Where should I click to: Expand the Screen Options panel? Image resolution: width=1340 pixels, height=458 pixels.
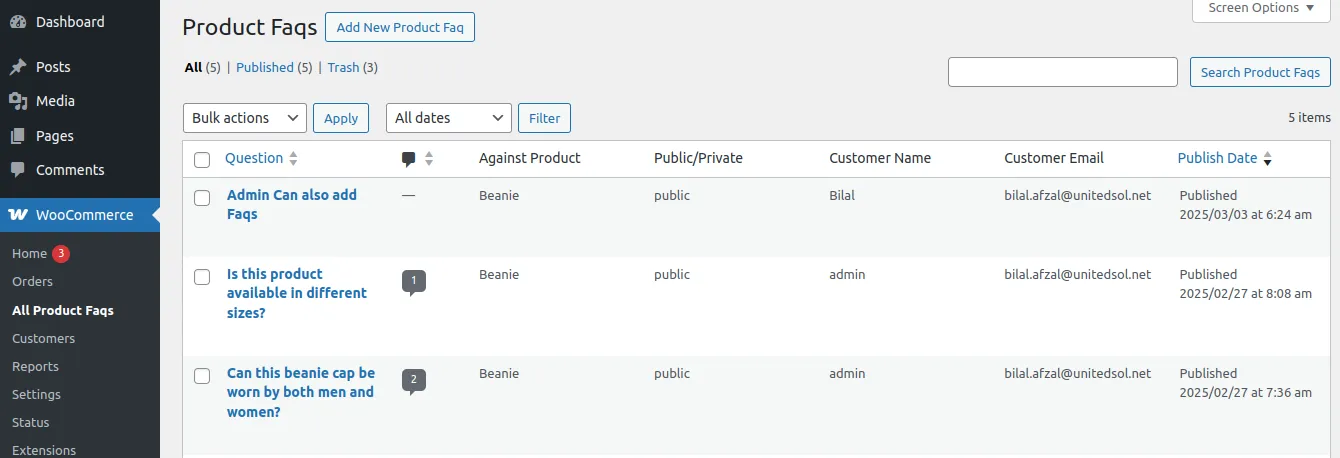(1260, 8)
